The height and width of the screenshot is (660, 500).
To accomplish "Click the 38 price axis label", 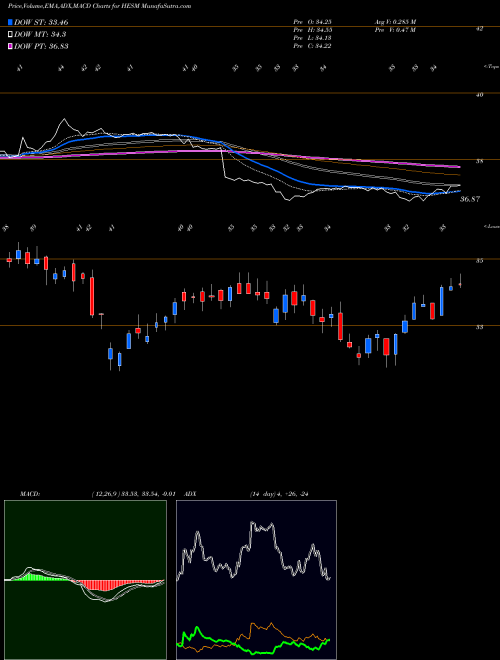I will tap(479, 161).
